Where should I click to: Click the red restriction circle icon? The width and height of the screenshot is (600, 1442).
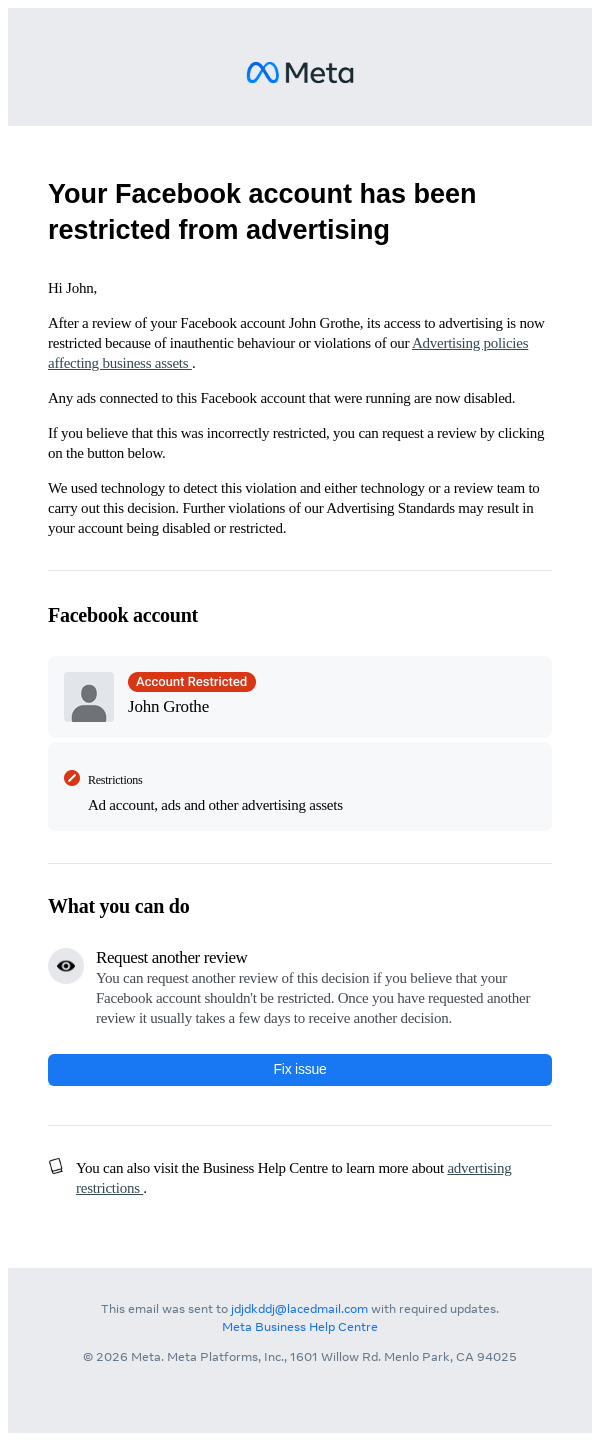pos(72,778)
